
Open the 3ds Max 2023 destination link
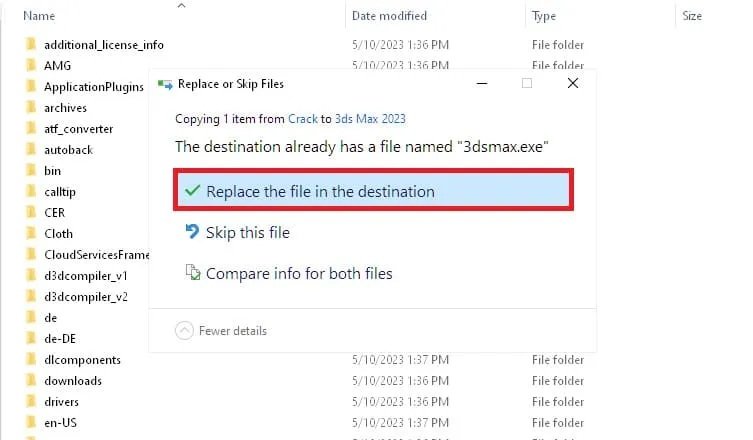click(371, 118)
